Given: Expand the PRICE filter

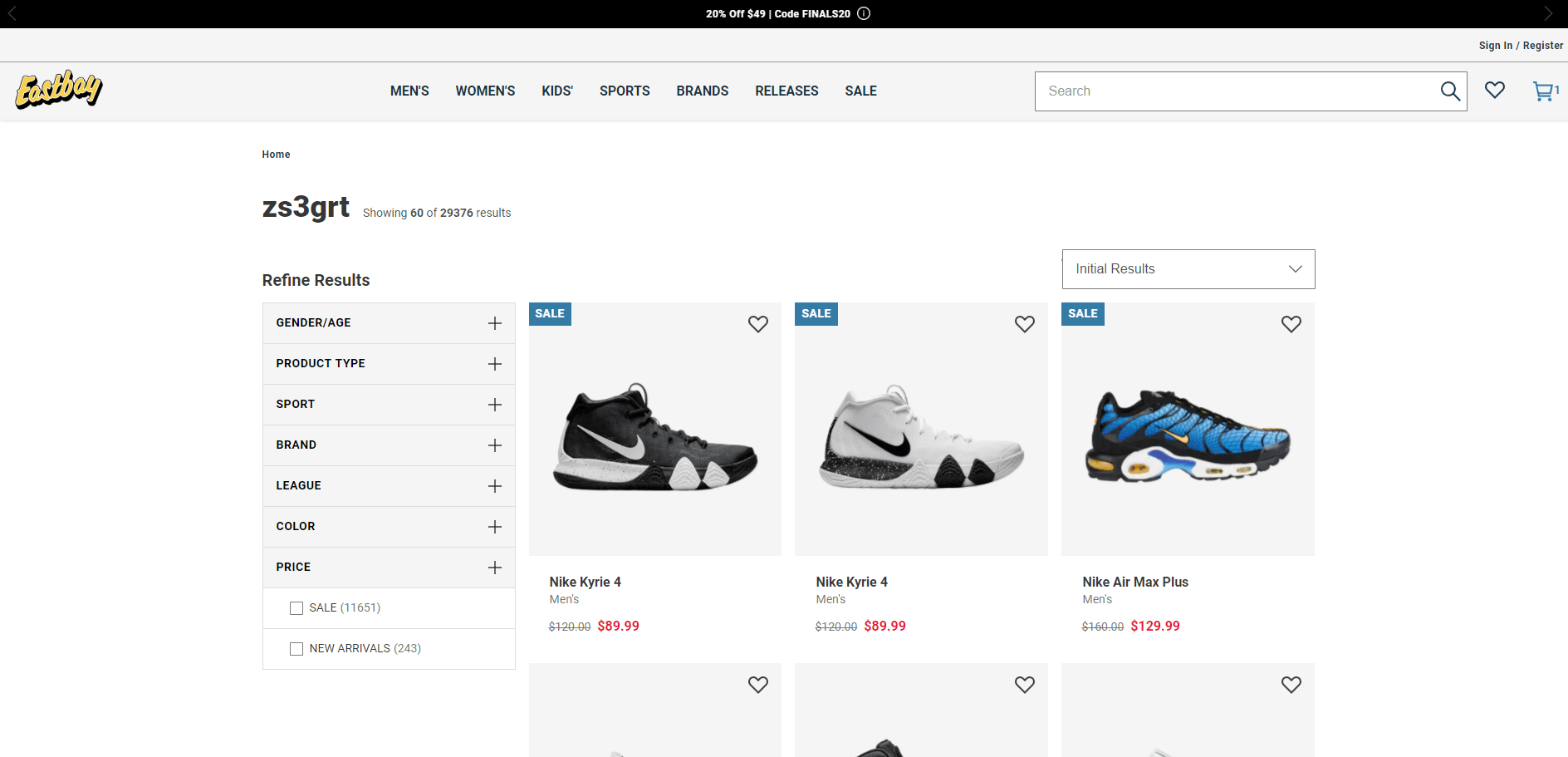Looking at the screenshot, I should [389, 568].
